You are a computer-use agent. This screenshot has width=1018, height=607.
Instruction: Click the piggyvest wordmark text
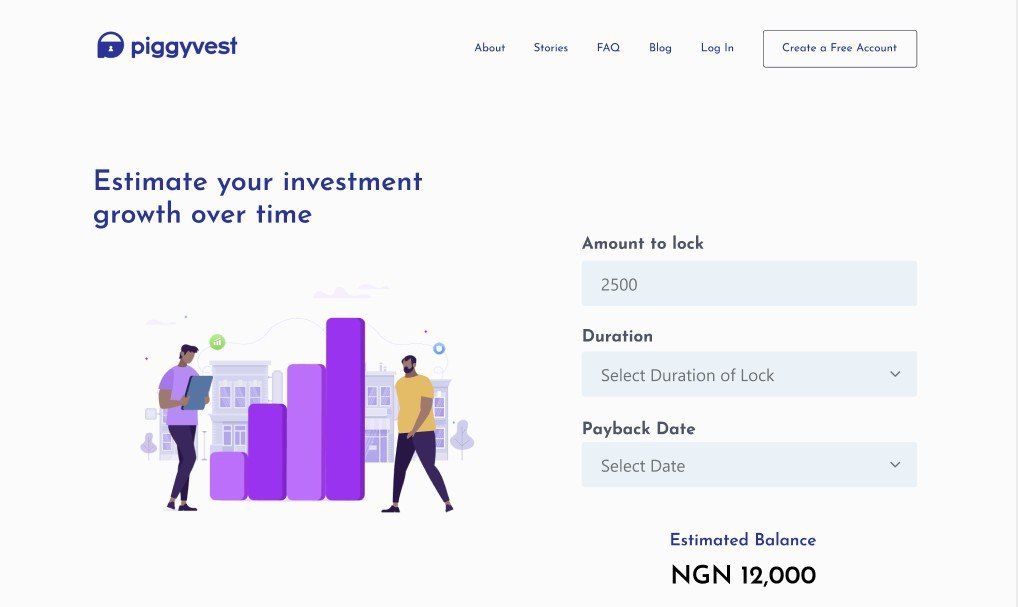click(x=184, y=47)
